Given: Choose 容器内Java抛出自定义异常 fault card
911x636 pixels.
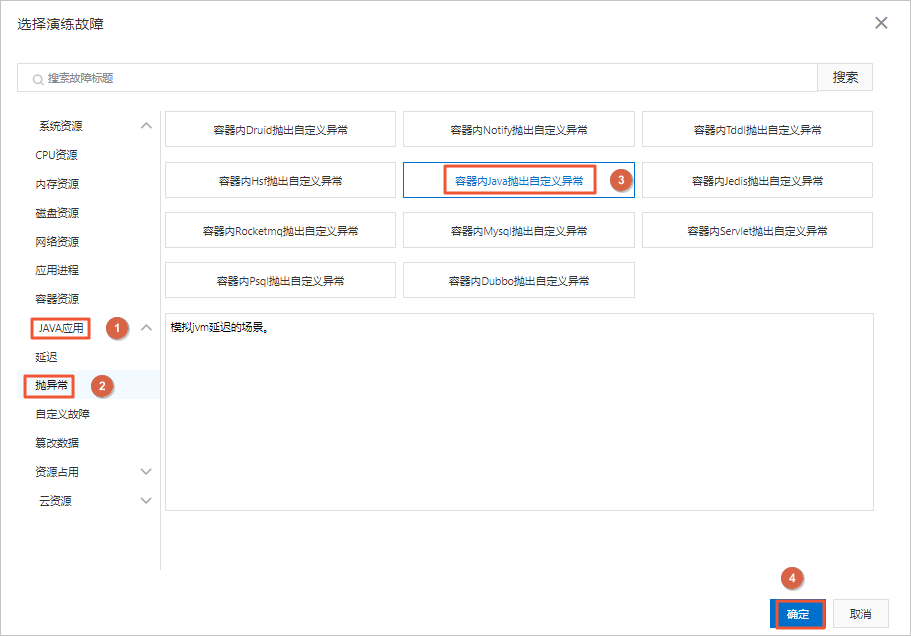Looking at the screenshot, I should pos(519,181).
